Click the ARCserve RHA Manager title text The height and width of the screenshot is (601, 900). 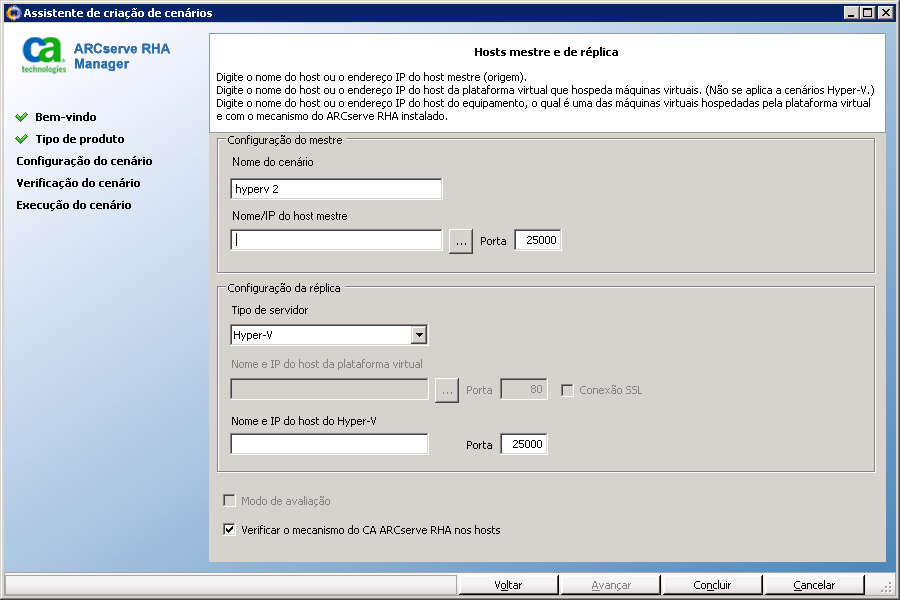(x=122, y=56)
